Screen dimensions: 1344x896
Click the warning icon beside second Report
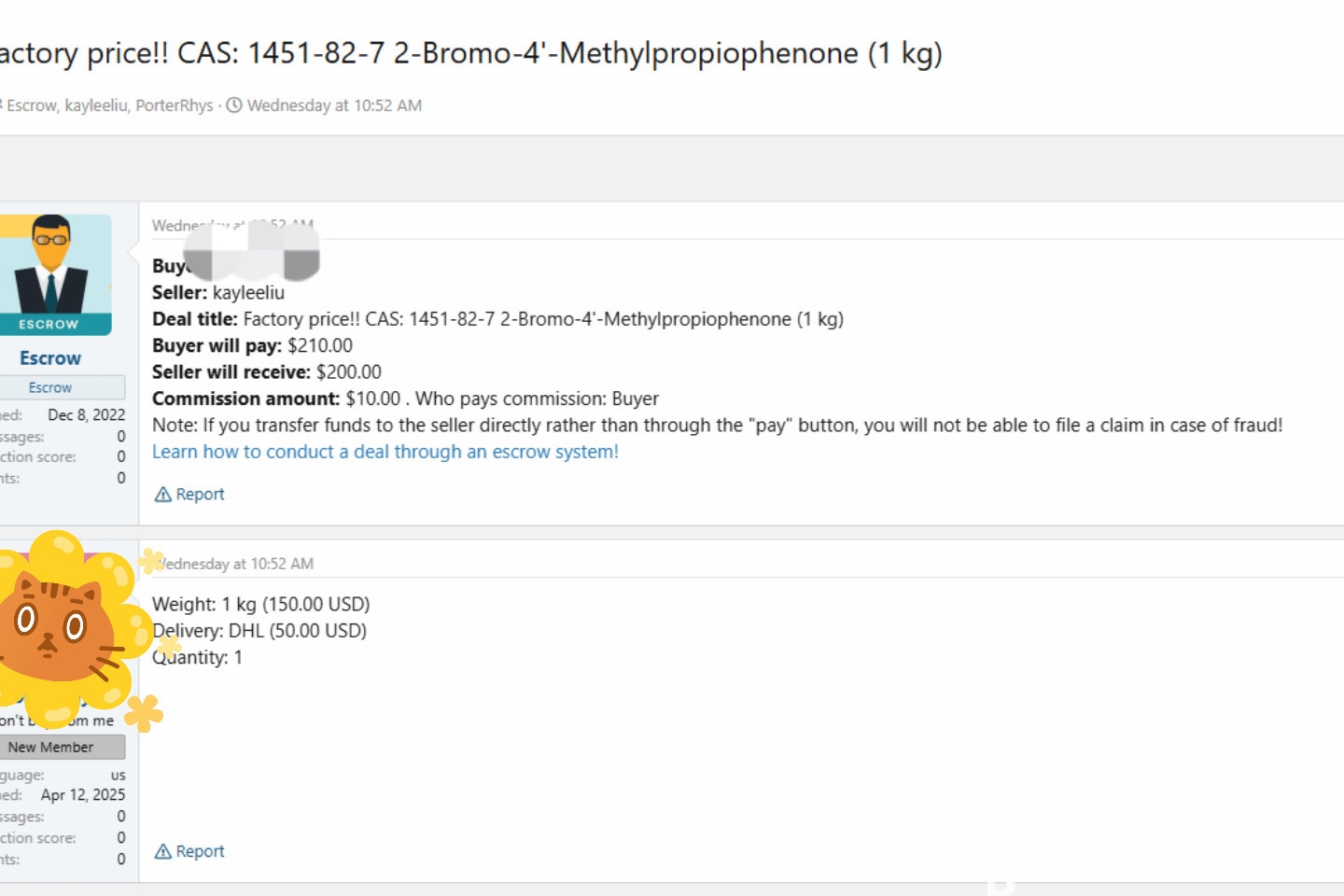162,851
